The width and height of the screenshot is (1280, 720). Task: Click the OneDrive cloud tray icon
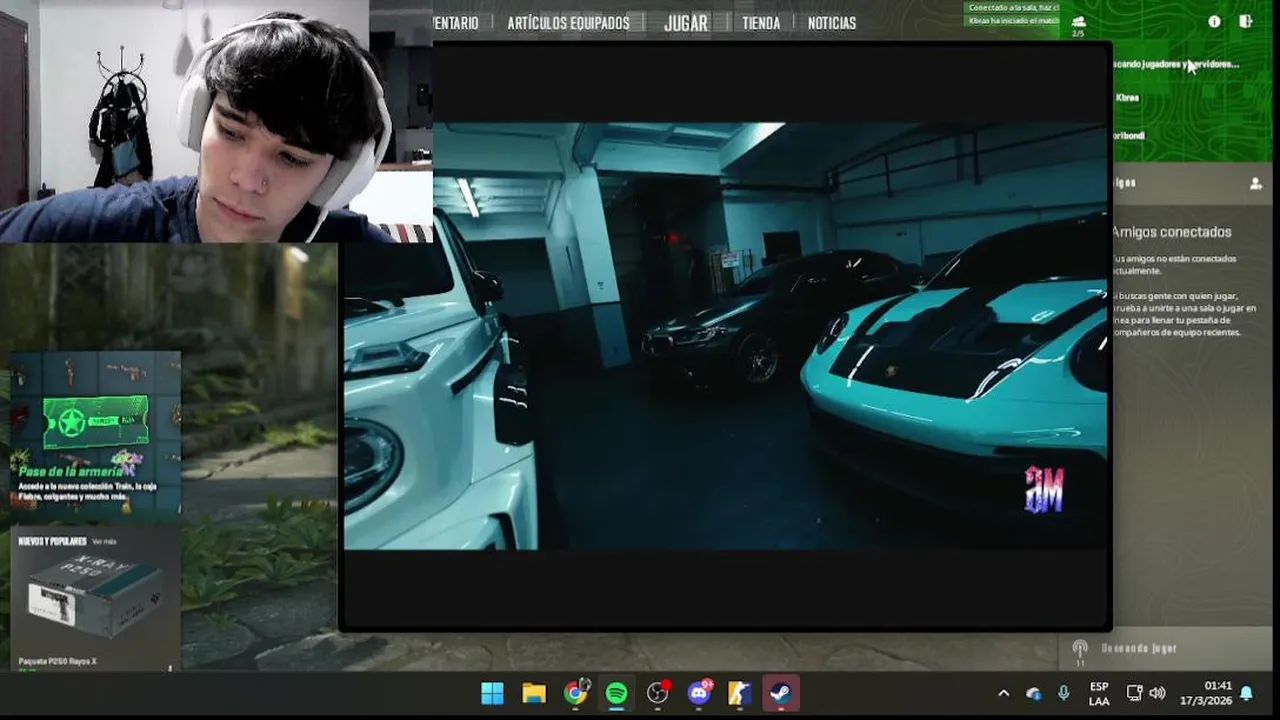point(1034,693)
